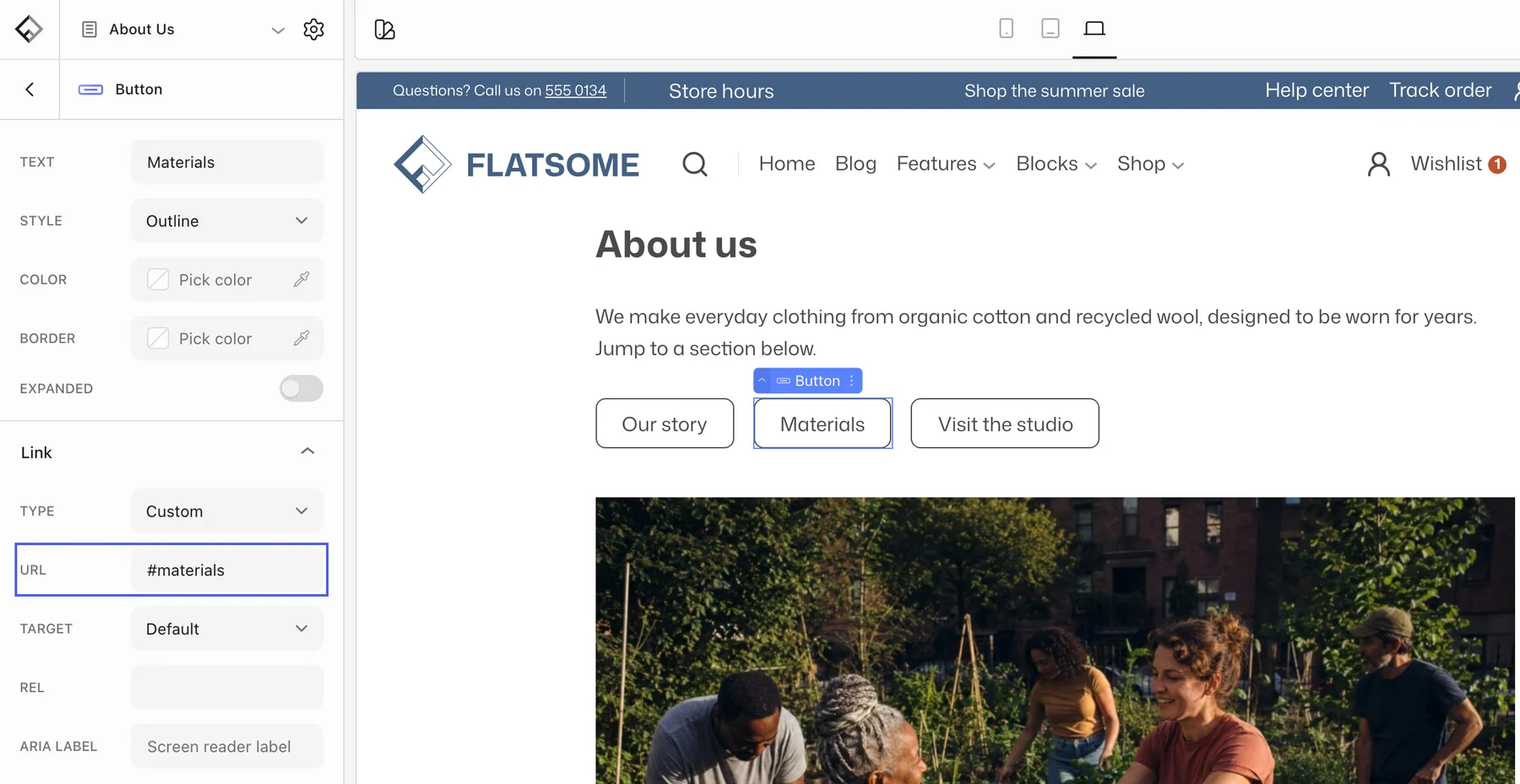
Task: Go back with the left arrow
Action: [x=30, y=89]
